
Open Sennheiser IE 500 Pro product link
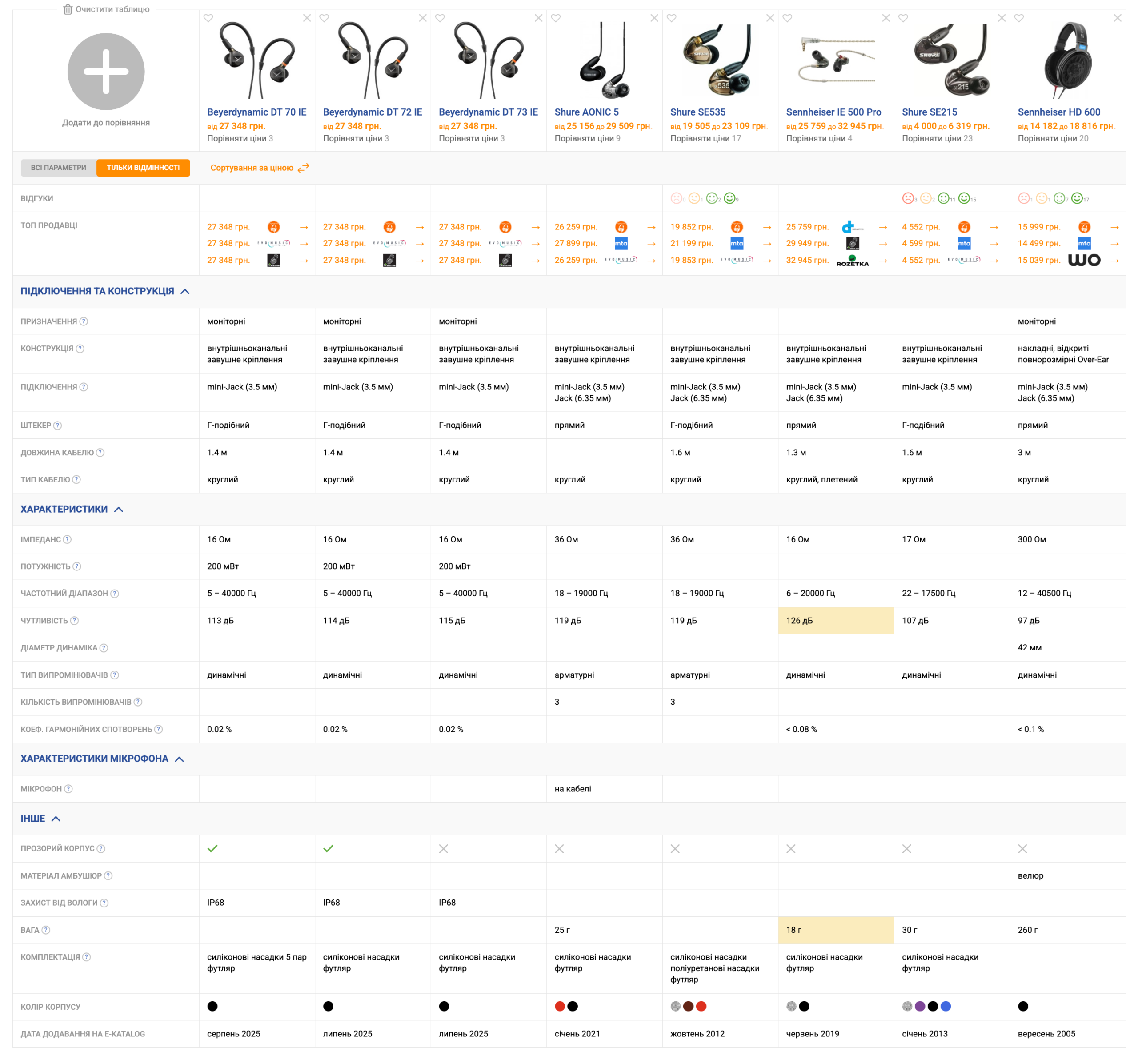coord(833,112)
